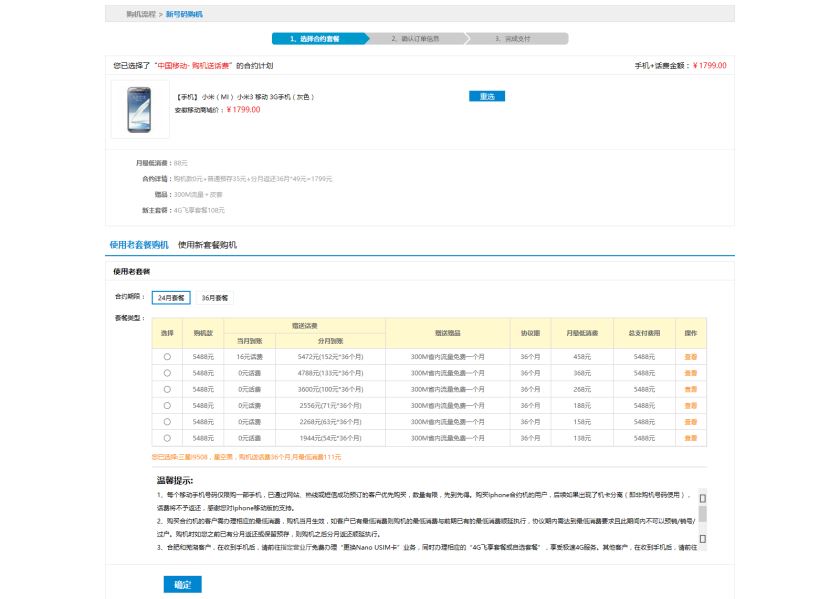
Task: Click the 月最低消费 column header
Action: [x=582, y=333]
